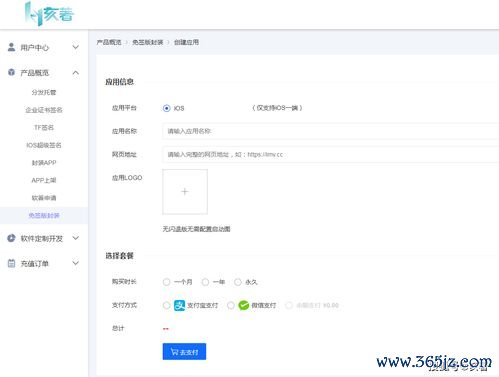Open APP上架 in the sidebar
Image resolution: width=499 pixels, height=377 pixels.
pos(44,180)
